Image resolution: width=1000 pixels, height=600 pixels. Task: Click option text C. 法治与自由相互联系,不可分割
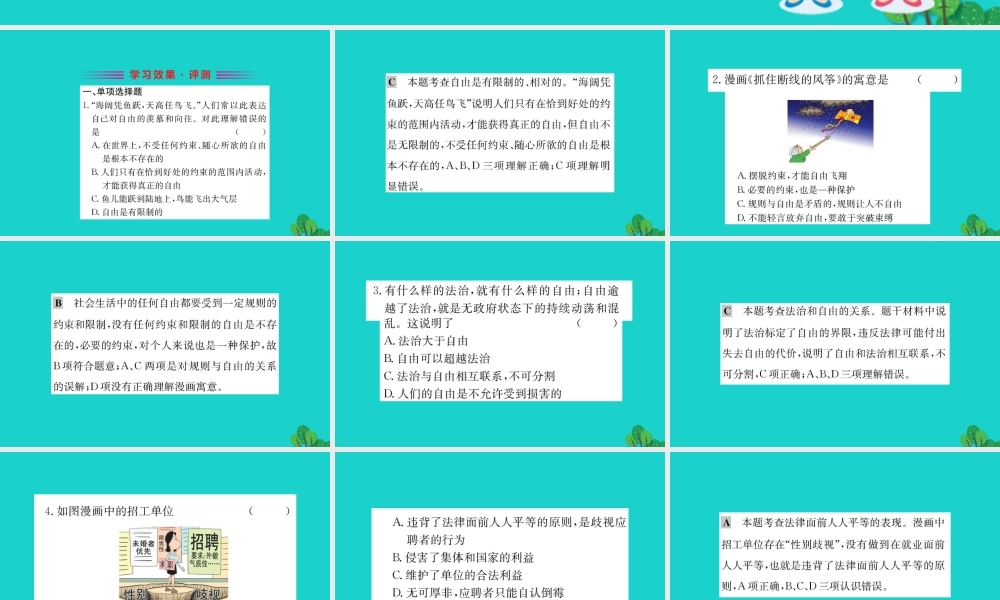(x=469, y=376)
